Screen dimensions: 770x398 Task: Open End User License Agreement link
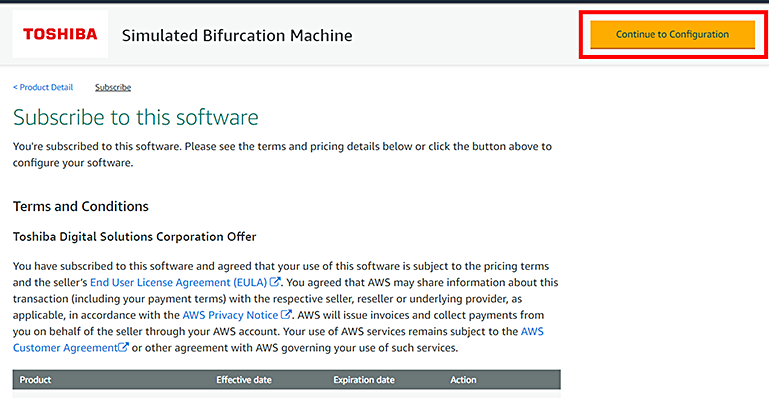(179, 283)
